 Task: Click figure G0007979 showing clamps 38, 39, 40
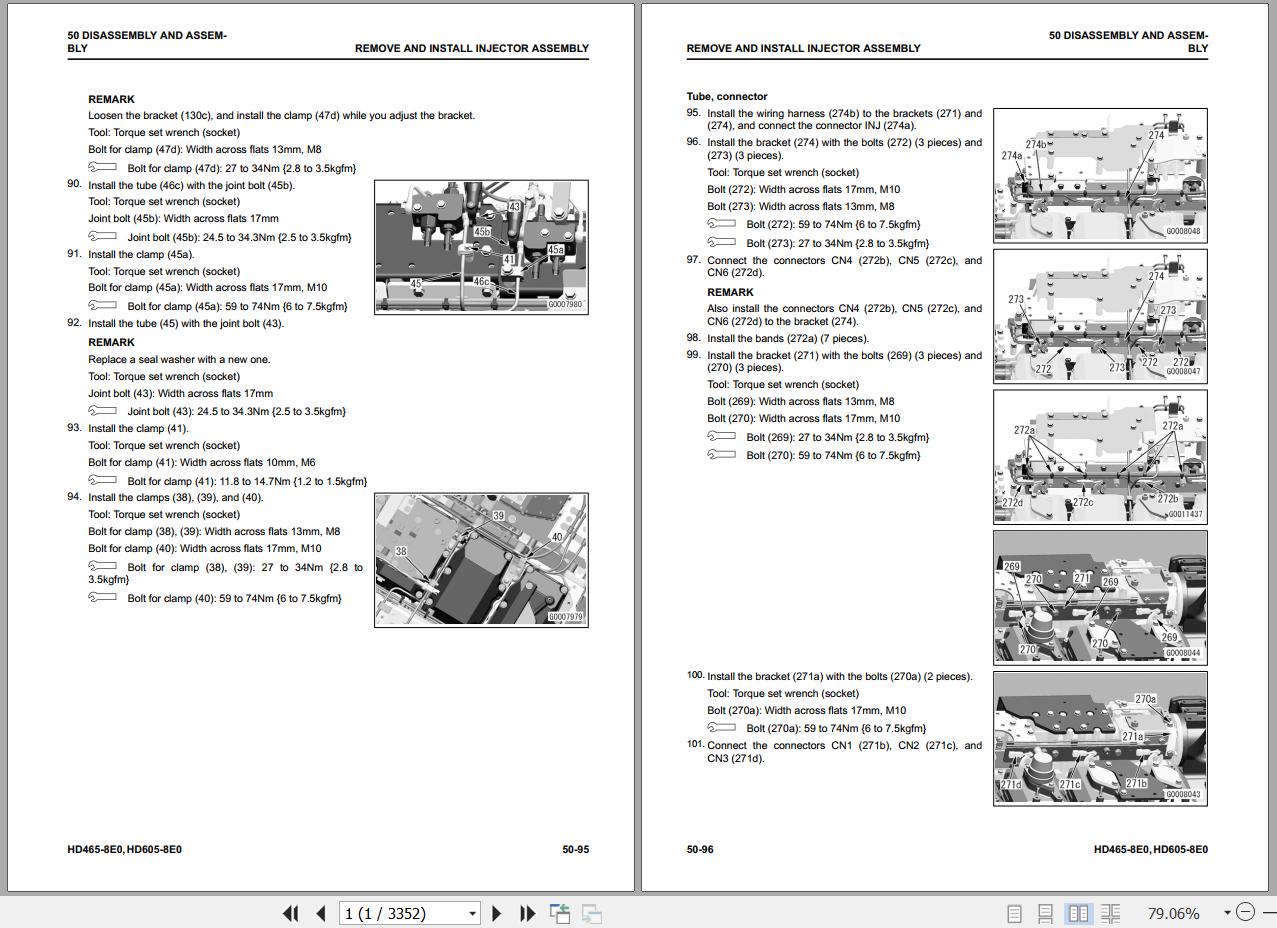[x=481, y=560]
